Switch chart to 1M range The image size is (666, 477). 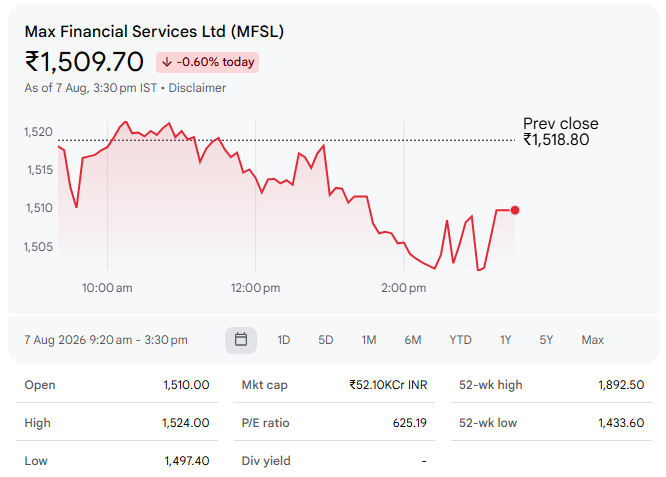[x=369, y=340]
